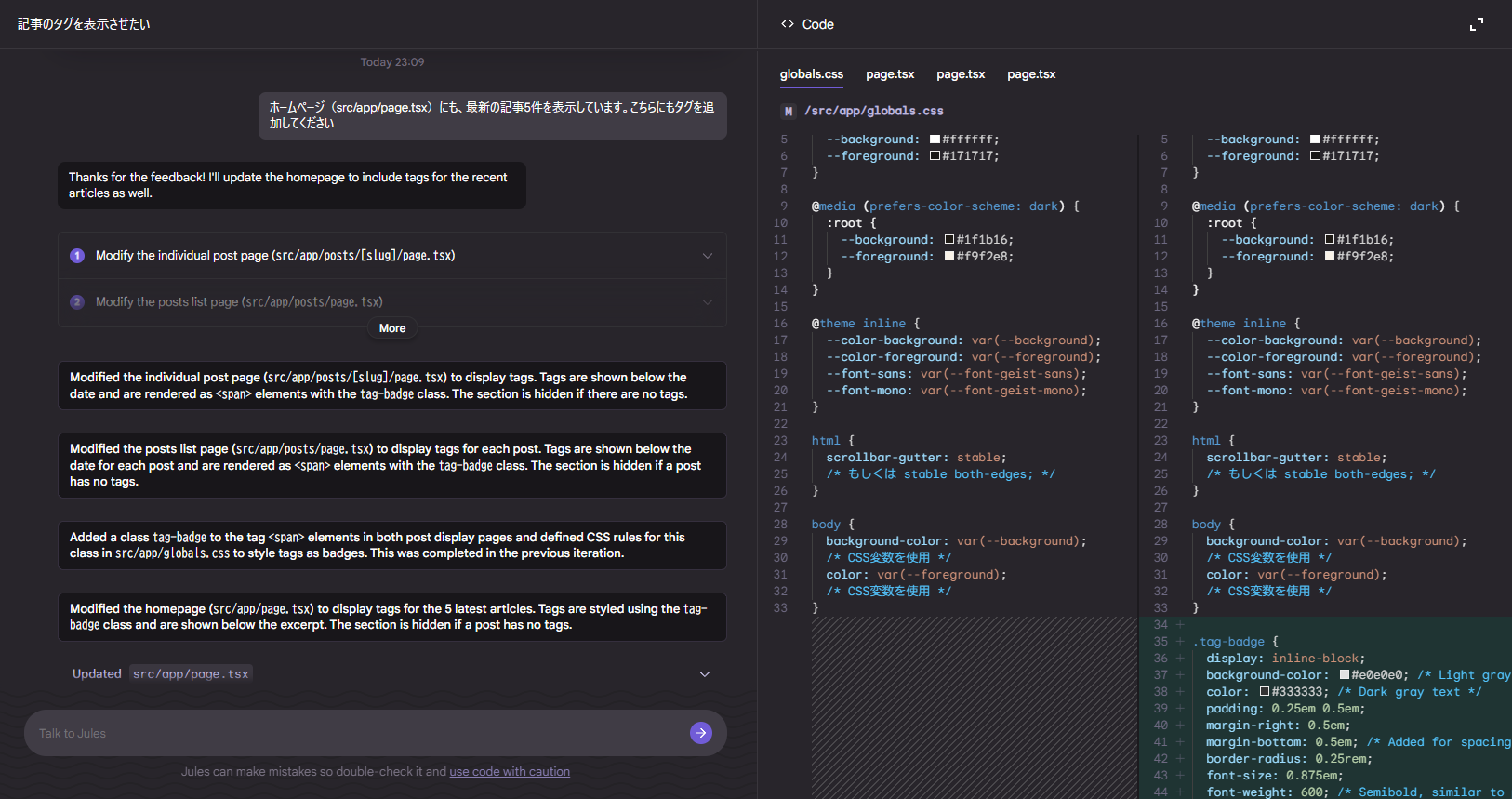
Task: Click the #ffffff swatch in the left diff pane
Action: click(x=935, y=140)
